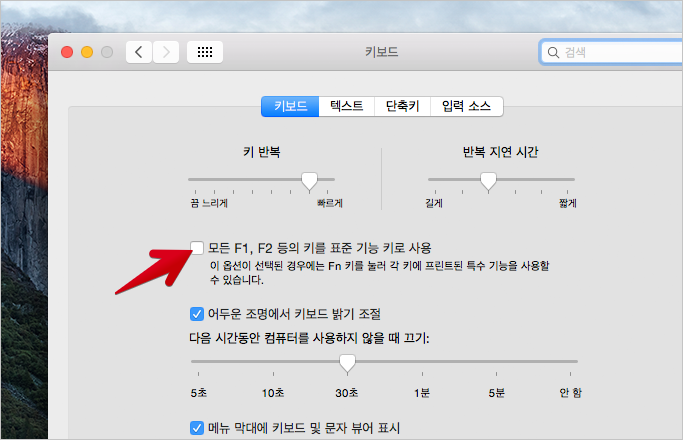Viewport: 683px width, 440px height.
Task: Uncheck 메뉴 막대에 키보드 및 문자 뷰어 표시
Action: pyautogui.click(x=197, y=428)
